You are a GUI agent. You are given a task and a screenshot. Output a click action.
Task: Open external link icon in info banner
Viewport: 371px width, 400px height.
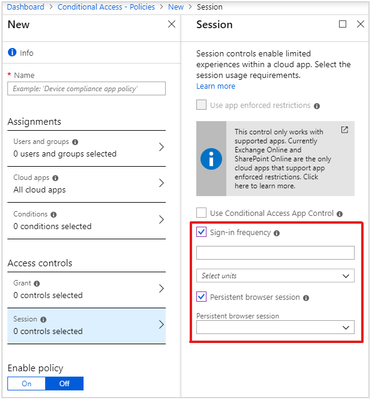tap(344, 130)
